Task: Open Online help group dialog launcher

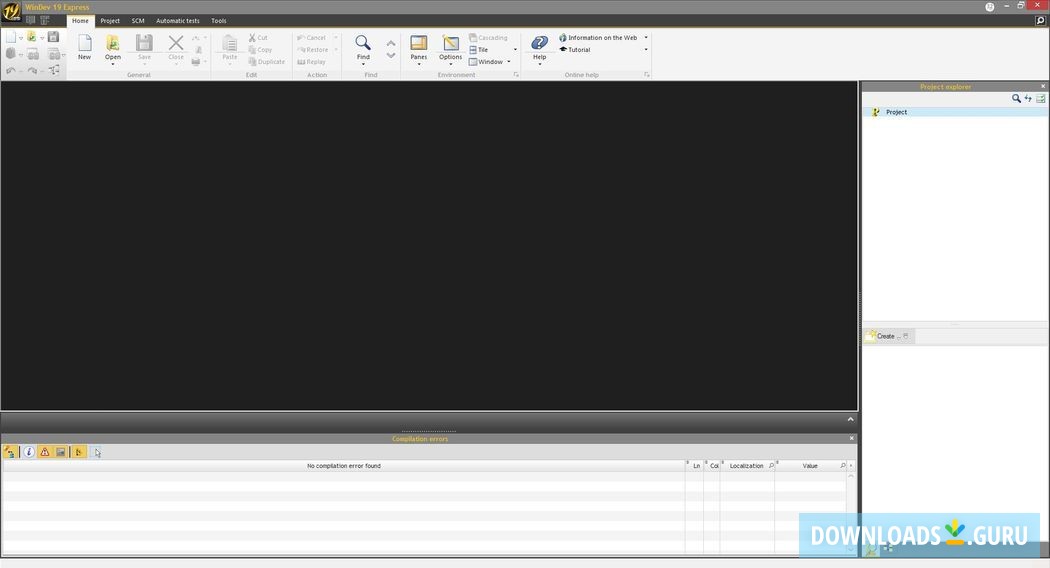Action: [x=646, y=75]
